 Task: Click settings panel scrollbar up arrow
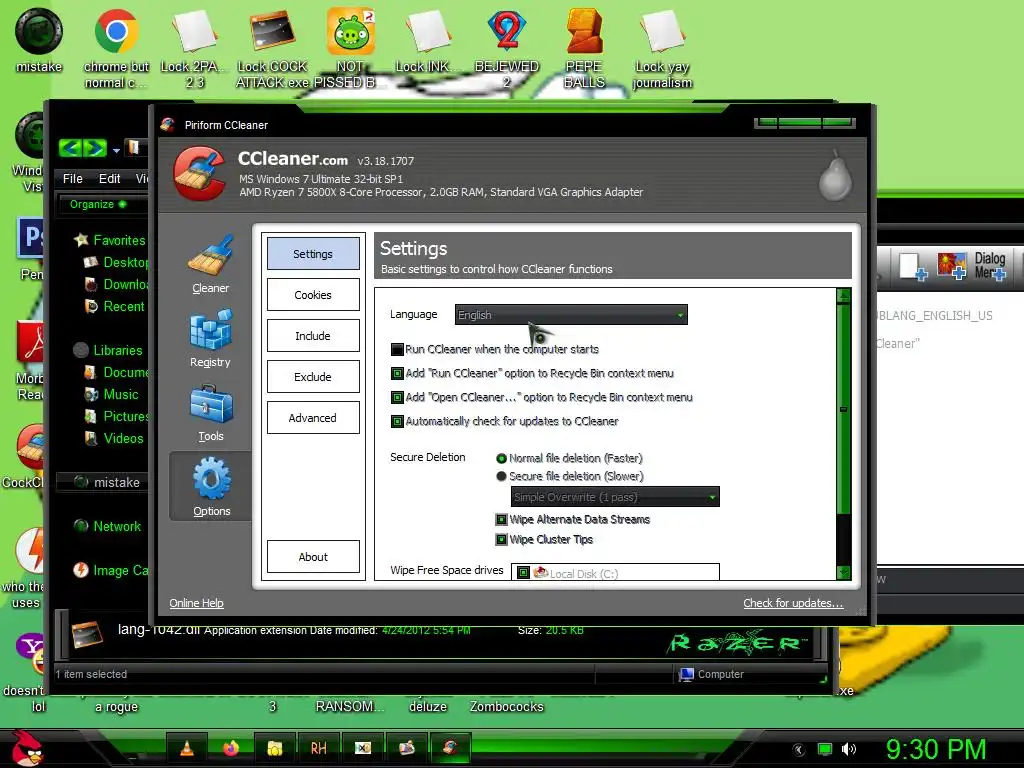[x=844, y=296]
